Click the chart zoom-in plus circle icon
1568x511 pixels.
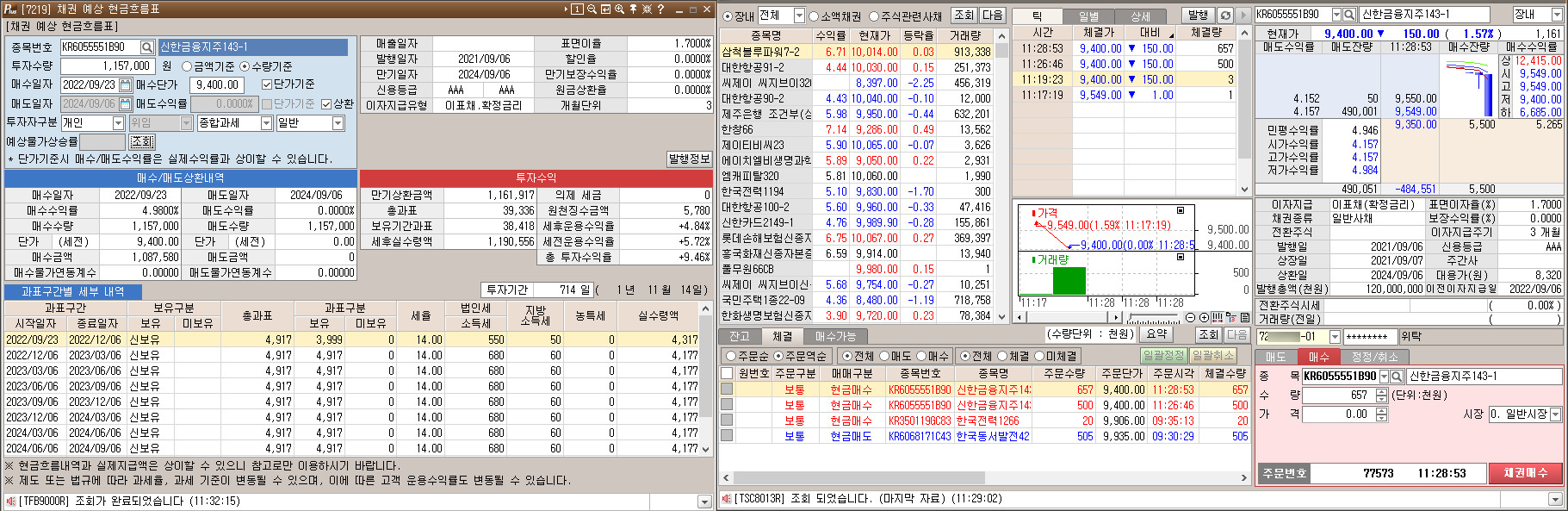point(1204,317)
